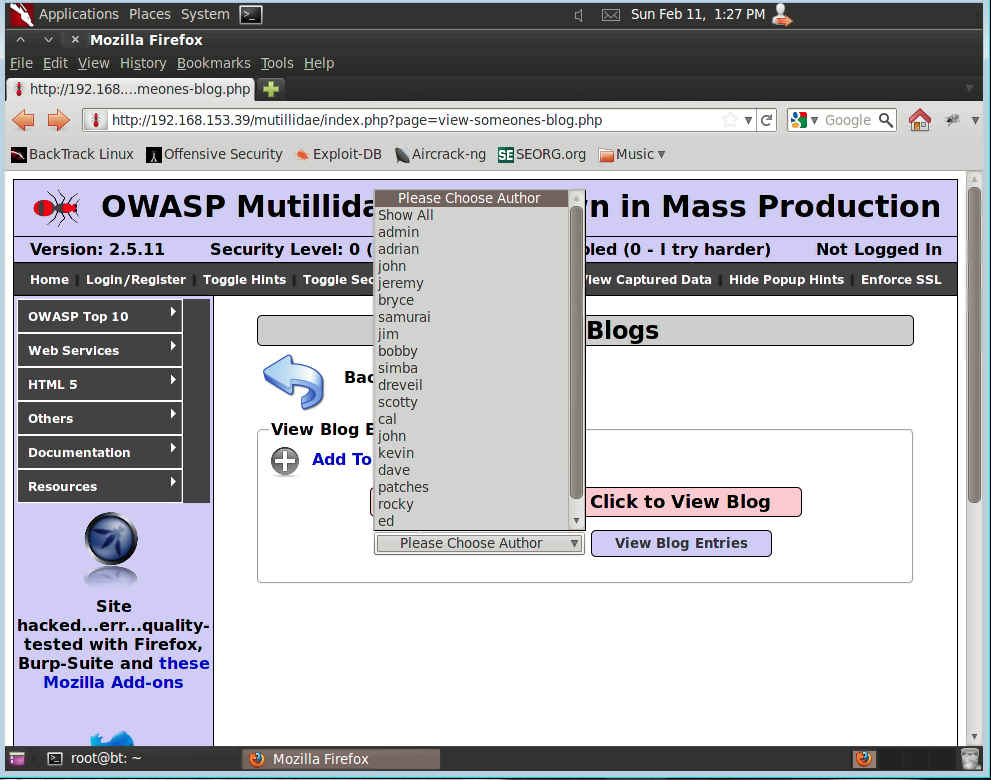991x780 pixels.
Task: Click the bookmark star in URL bar
Action: tap(731, 120)
